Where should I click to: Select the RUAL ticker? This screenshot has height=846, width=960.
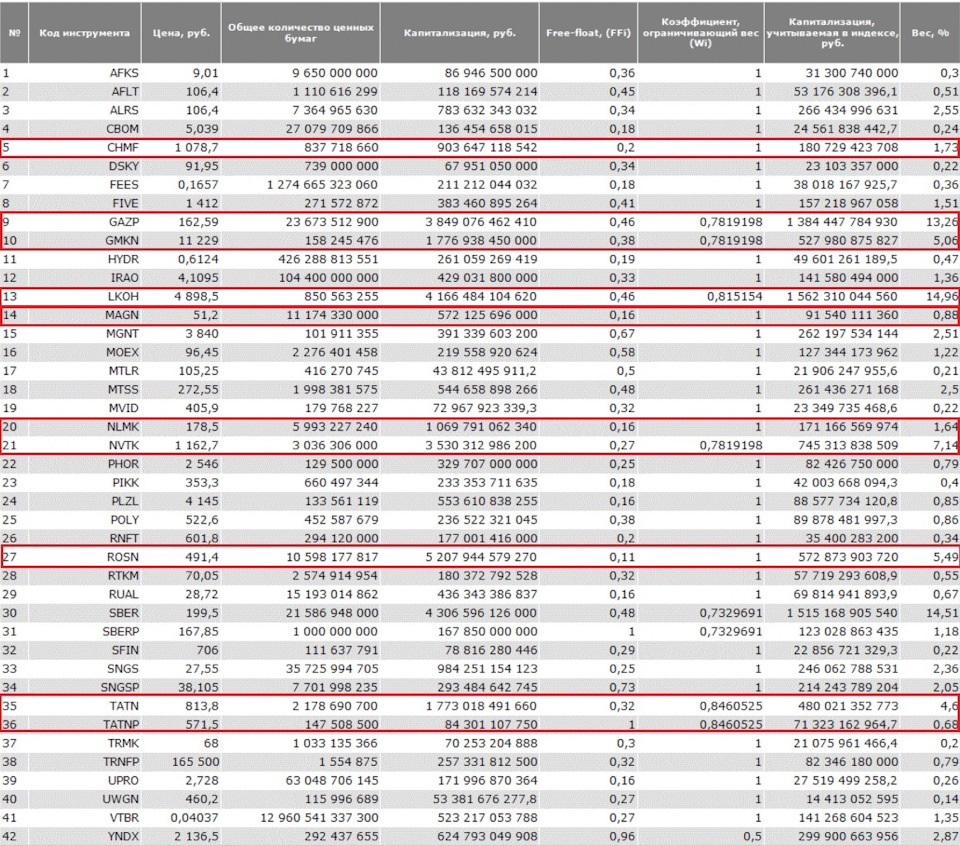click(124, 594)
